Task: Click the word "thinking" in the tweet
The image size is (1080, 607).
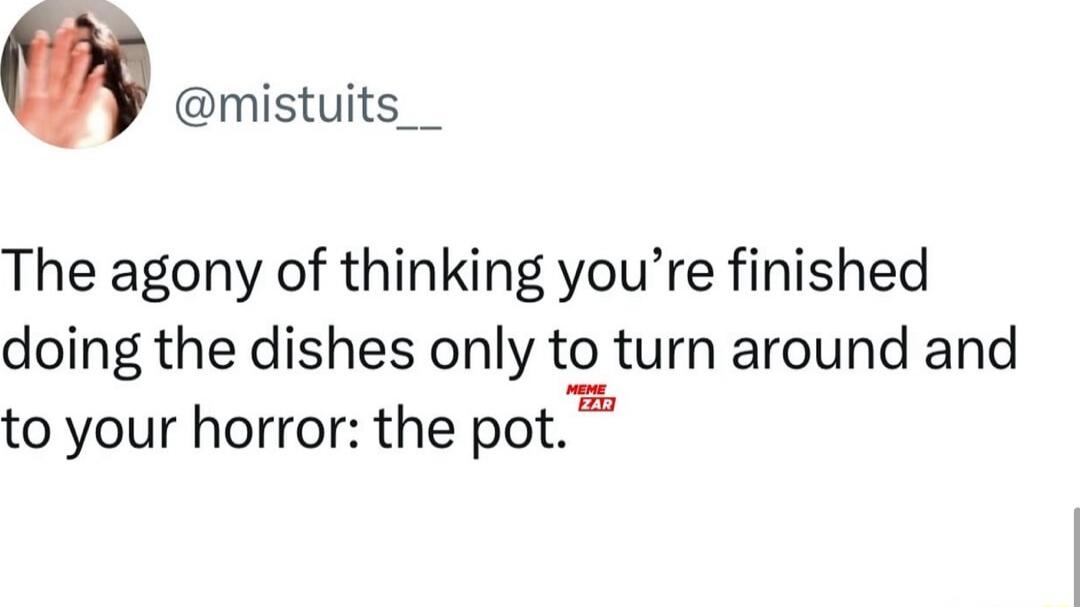Action: (442, 271)
